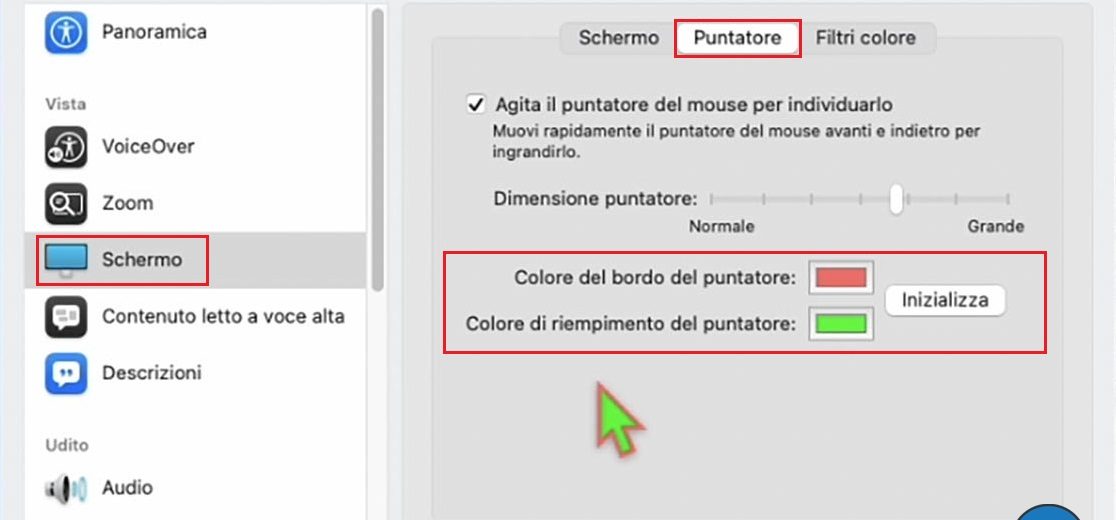
Task: Click the Audio speaker icon
Action: pos(66,488)
